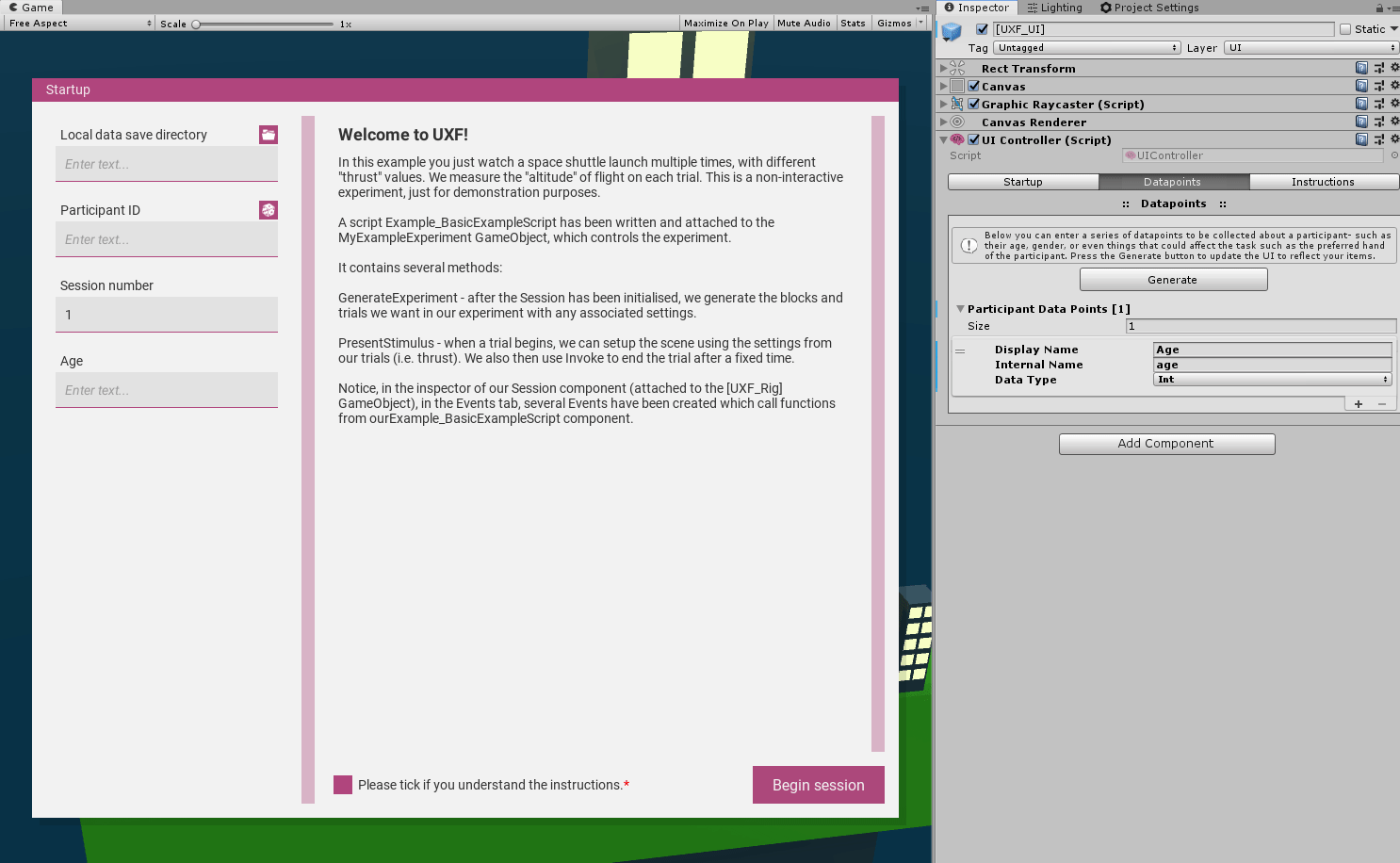Switch to the Lighting tab
This screenshot has height=863, width=1400.
tap(1055, 8)
